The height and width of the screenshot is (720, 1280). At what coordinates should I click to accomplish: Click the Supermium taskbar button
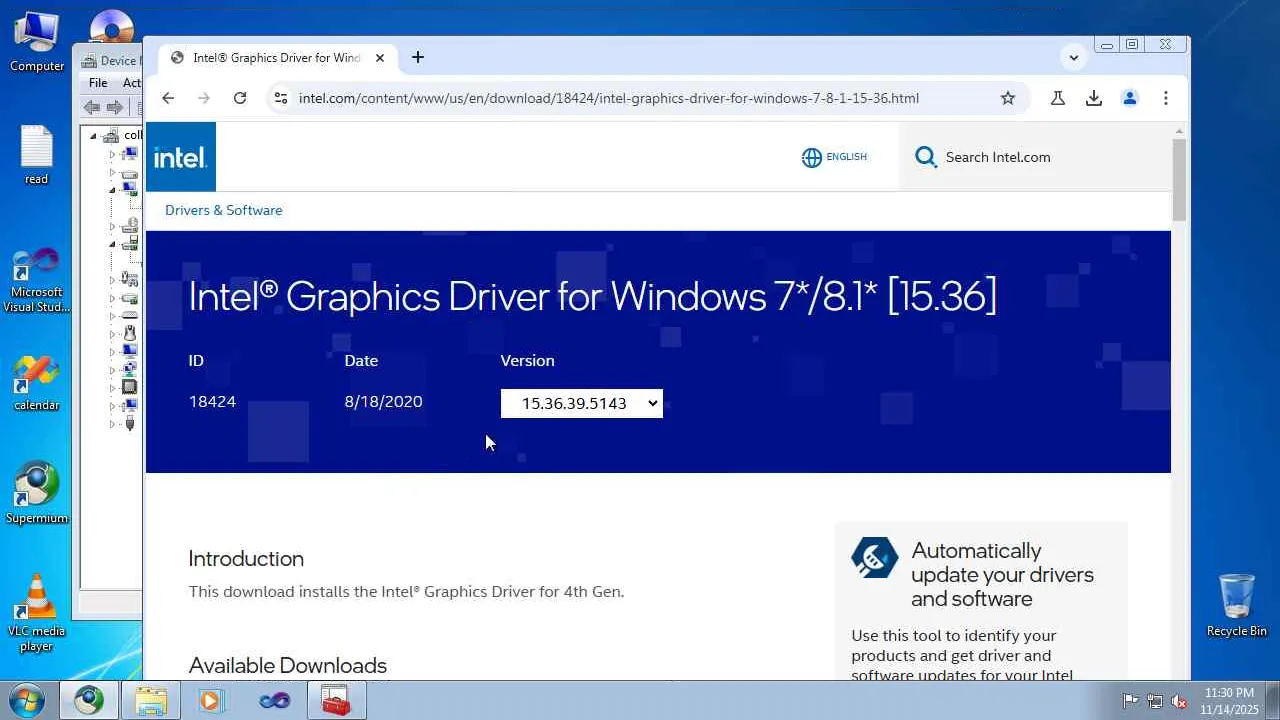pos(89,700)
